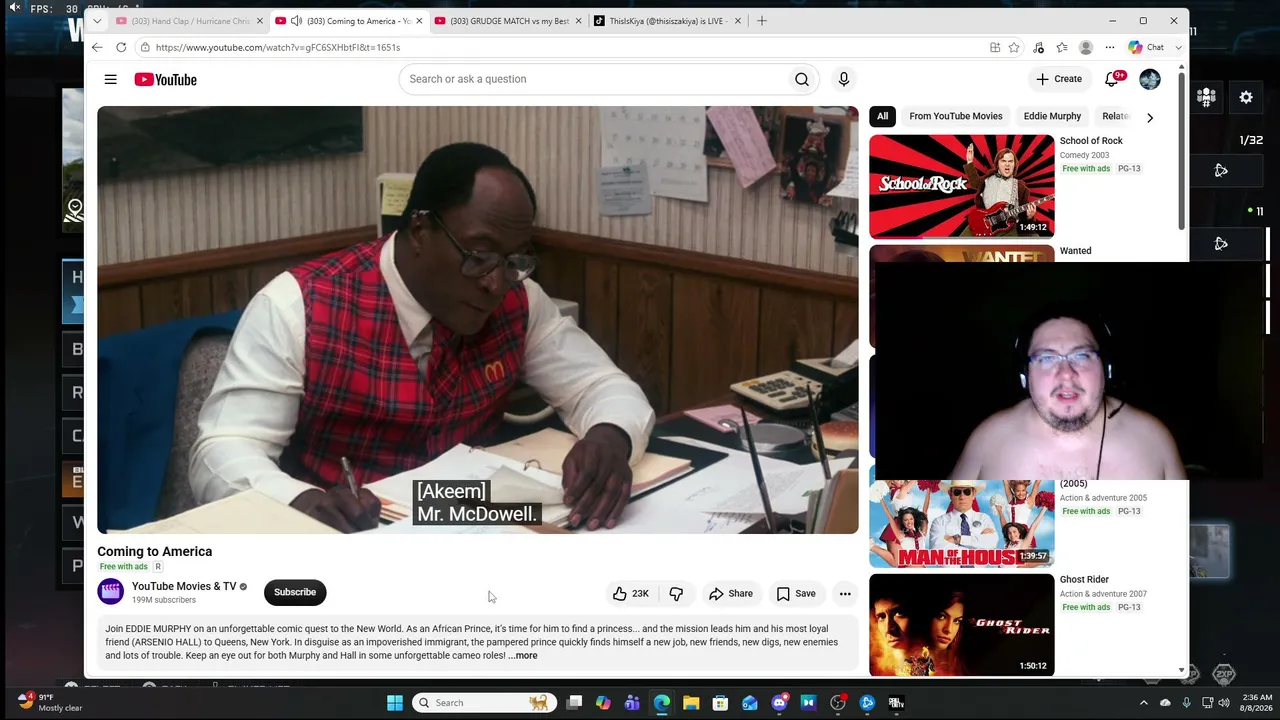The image size is (1280, 720).
Task: Open the Ghost Rider thumbnail
Action: point(961,625)
